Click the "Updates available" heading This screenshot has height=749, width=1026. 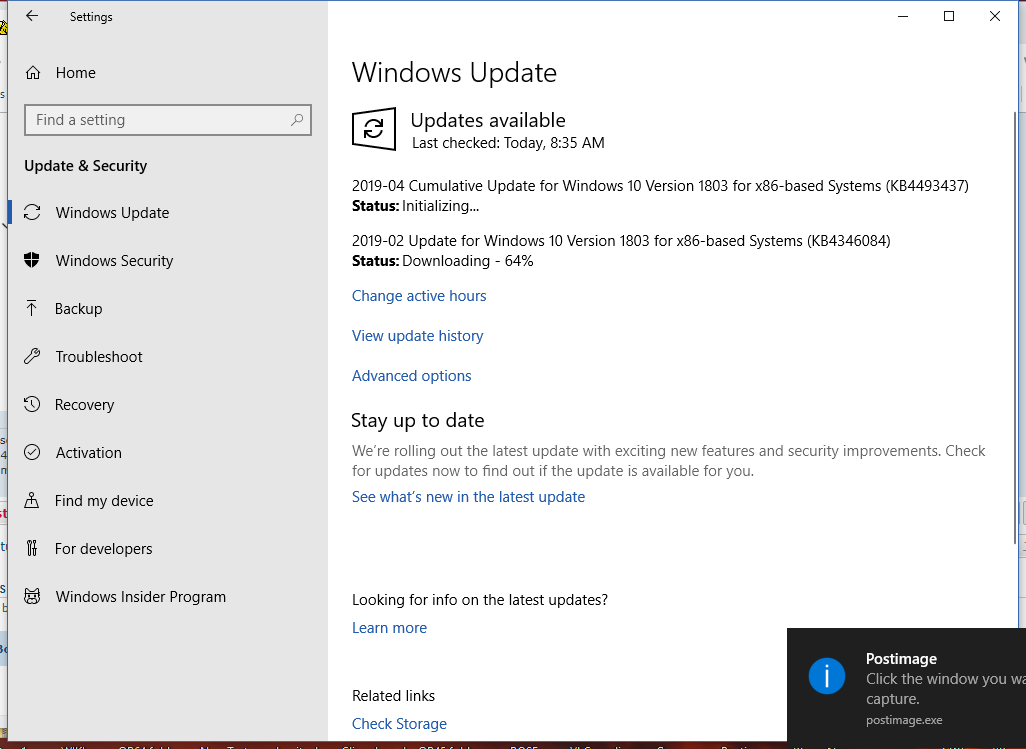pos(488,120)
